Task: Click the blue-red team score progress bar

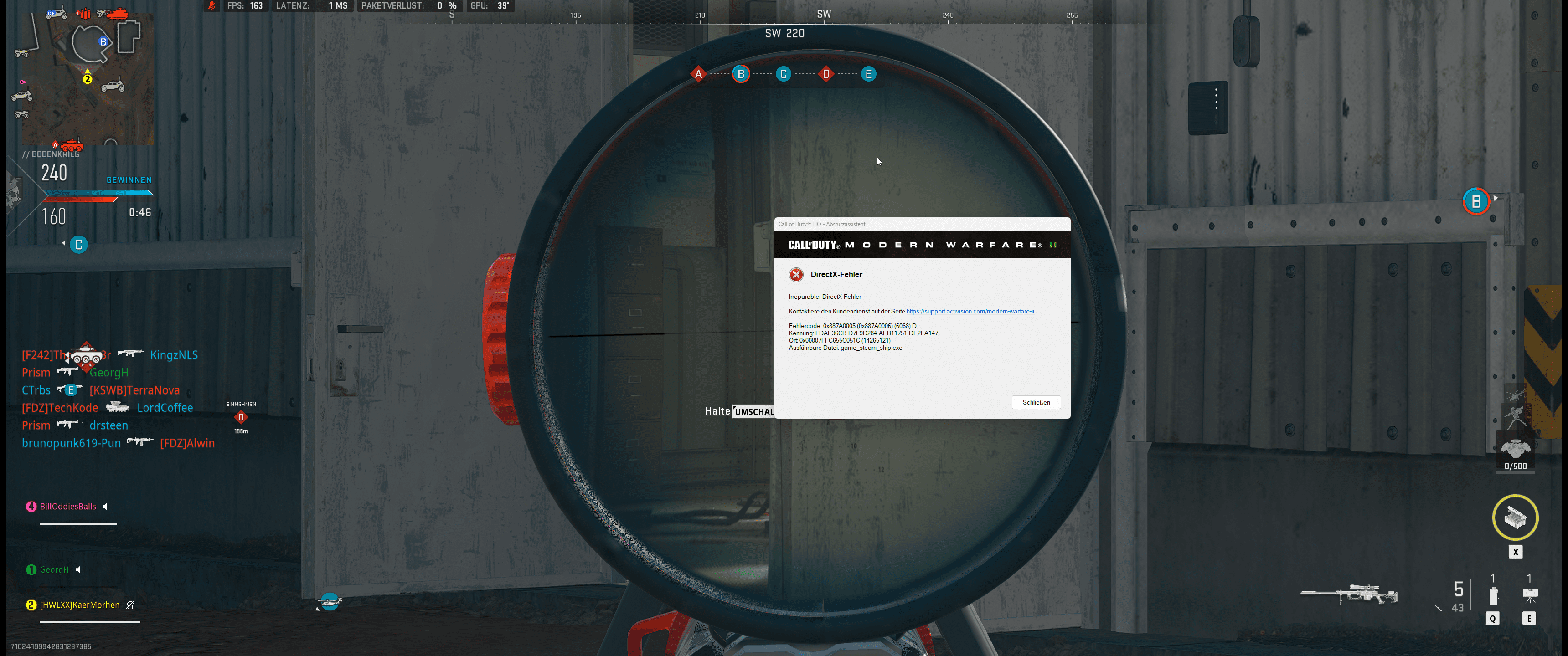Action: [98, 196]
